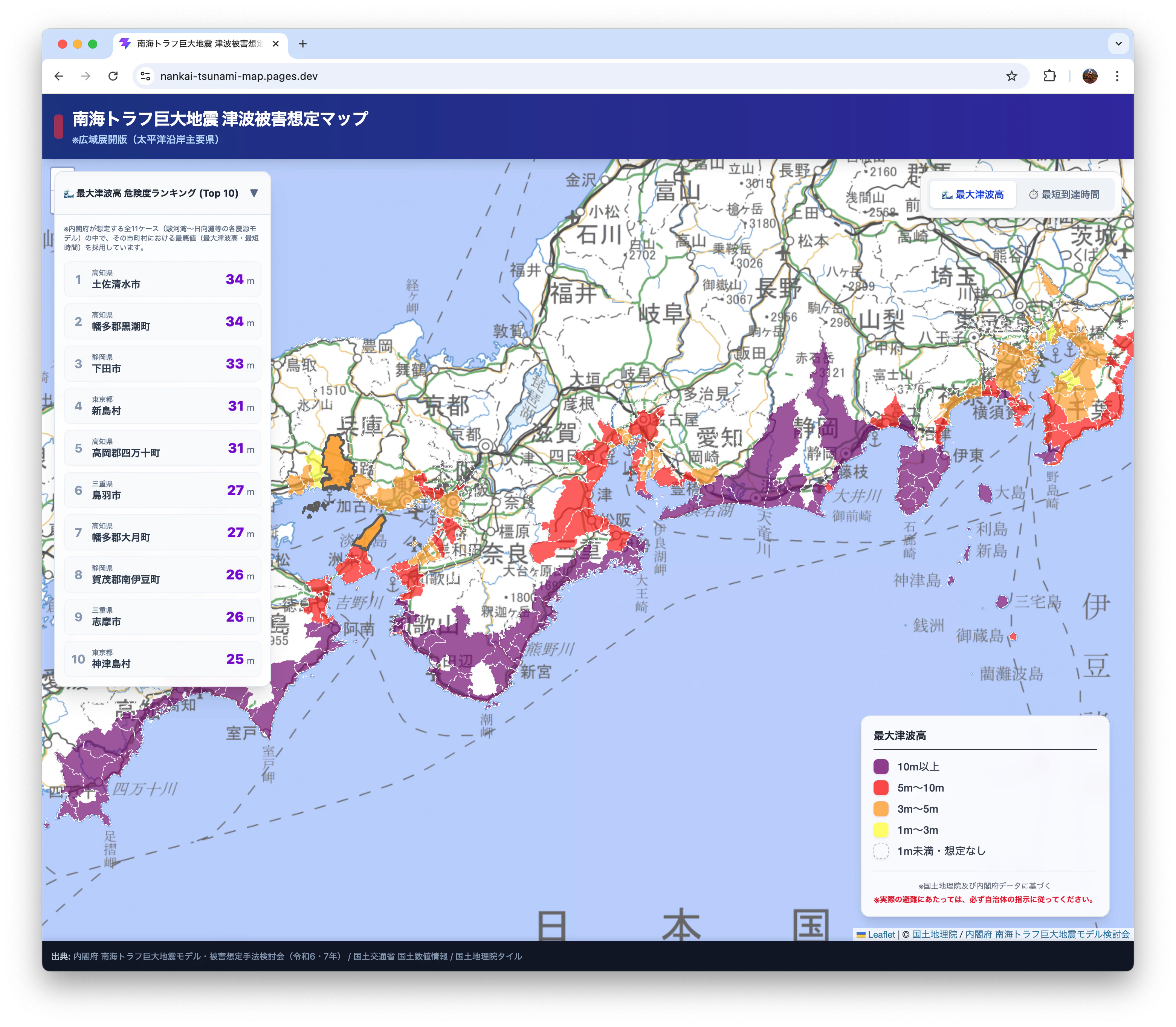
Task: Click the 33 m value for 下田市
Action: click(240, 364)
